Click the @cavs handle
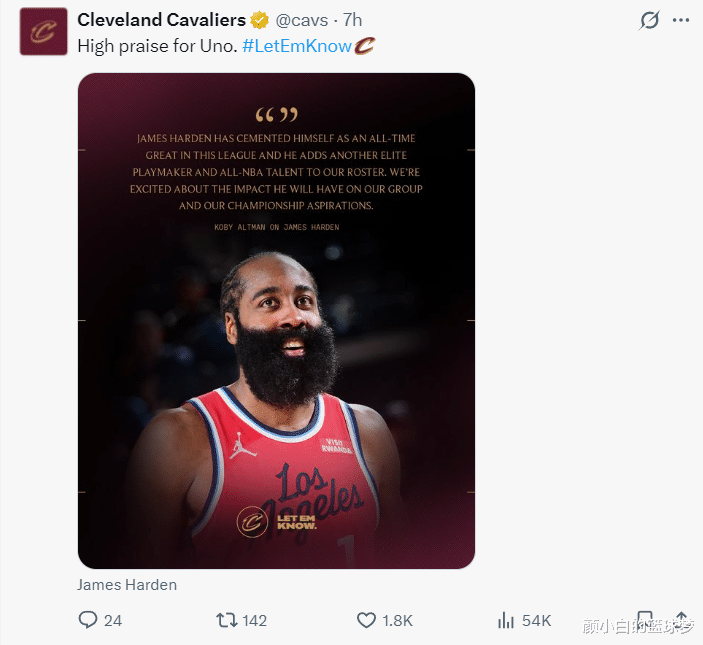This screenshot has height=645, width=703. (302, 20)
